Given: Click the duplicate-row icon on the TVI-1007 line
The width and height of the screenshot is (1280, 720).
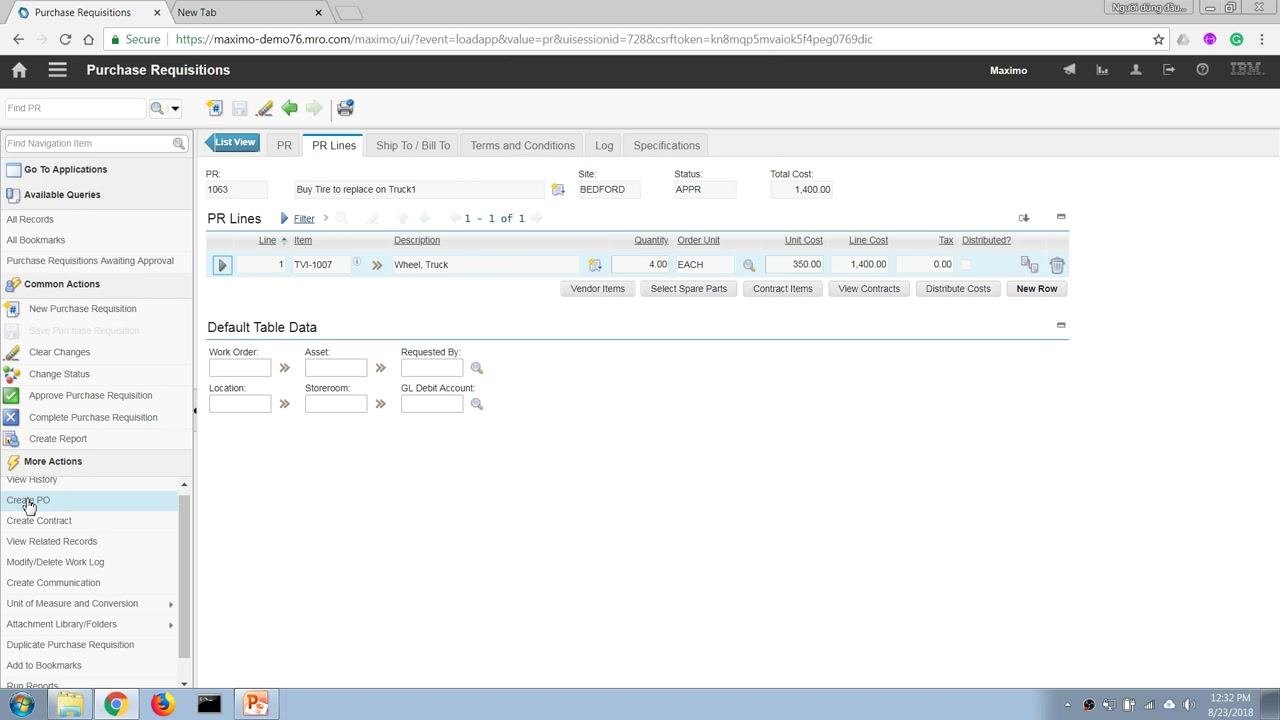Looking at the screenshot, I should pos(1029,265).
